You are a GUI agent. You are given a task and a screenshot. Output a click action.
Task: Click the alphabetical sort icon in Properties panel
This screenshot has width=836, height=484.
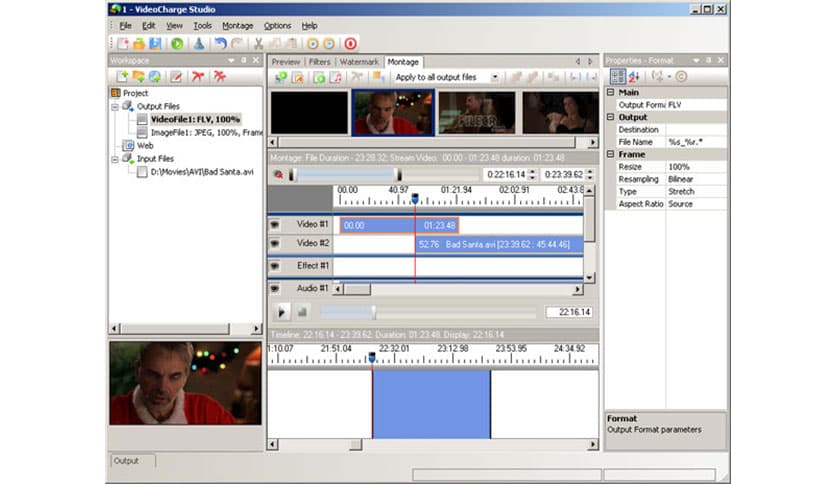point(634,77)
